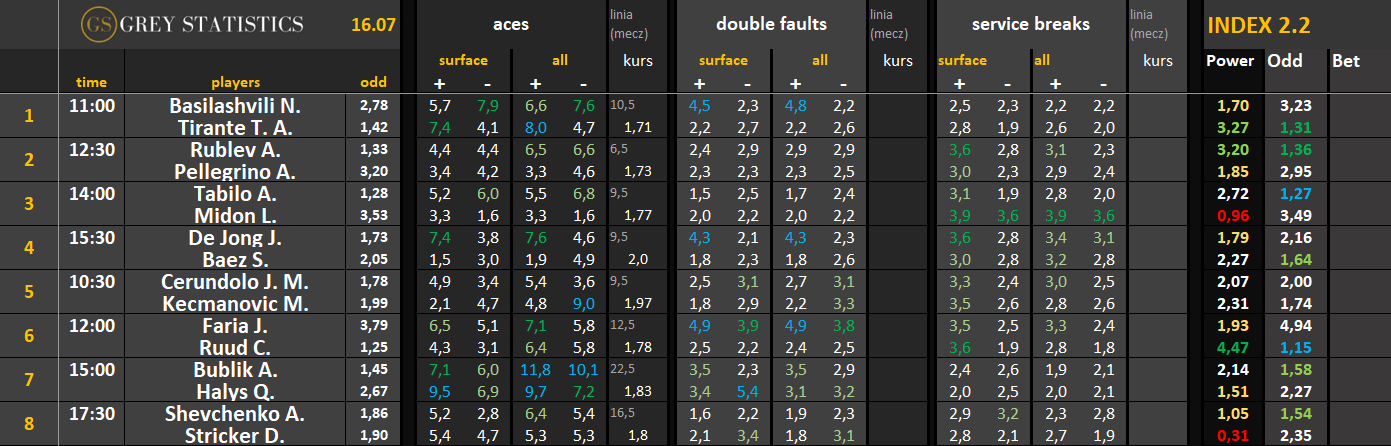Click the Tirante T. A. player cell
Screen dimensions: 1391x446
coord(235,127)
